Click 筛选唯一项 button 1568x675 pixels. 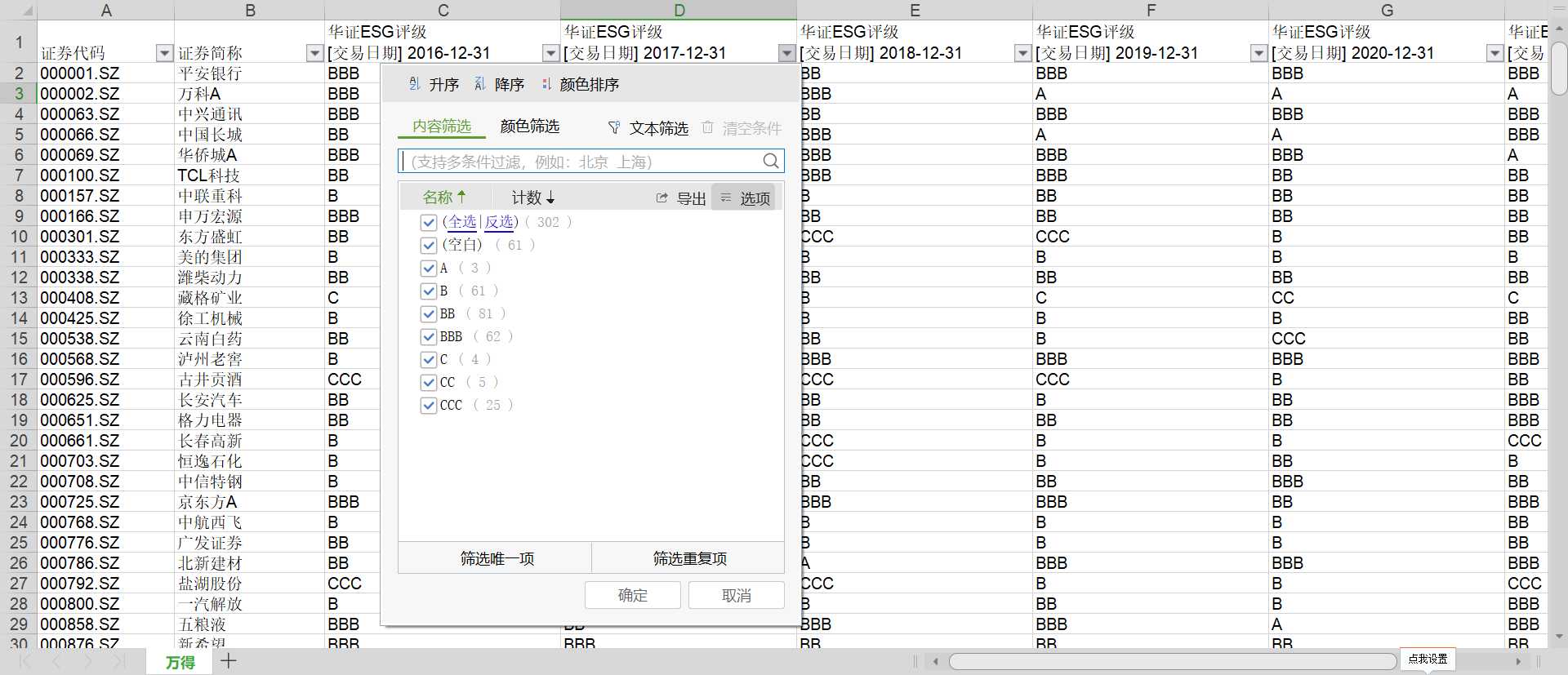click(x=497, y=558)
